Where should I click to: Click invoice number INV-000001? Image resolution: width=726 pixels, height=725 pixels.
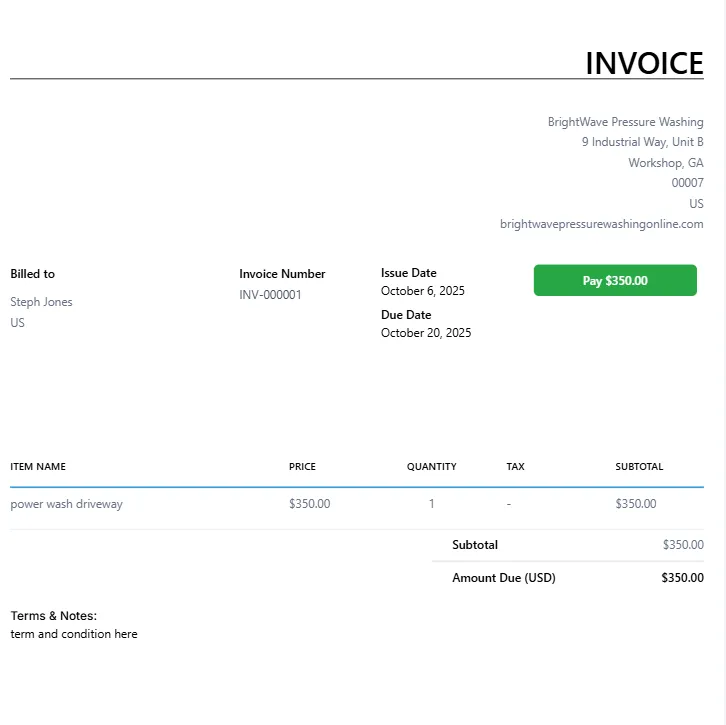click(x=270, y=295)
